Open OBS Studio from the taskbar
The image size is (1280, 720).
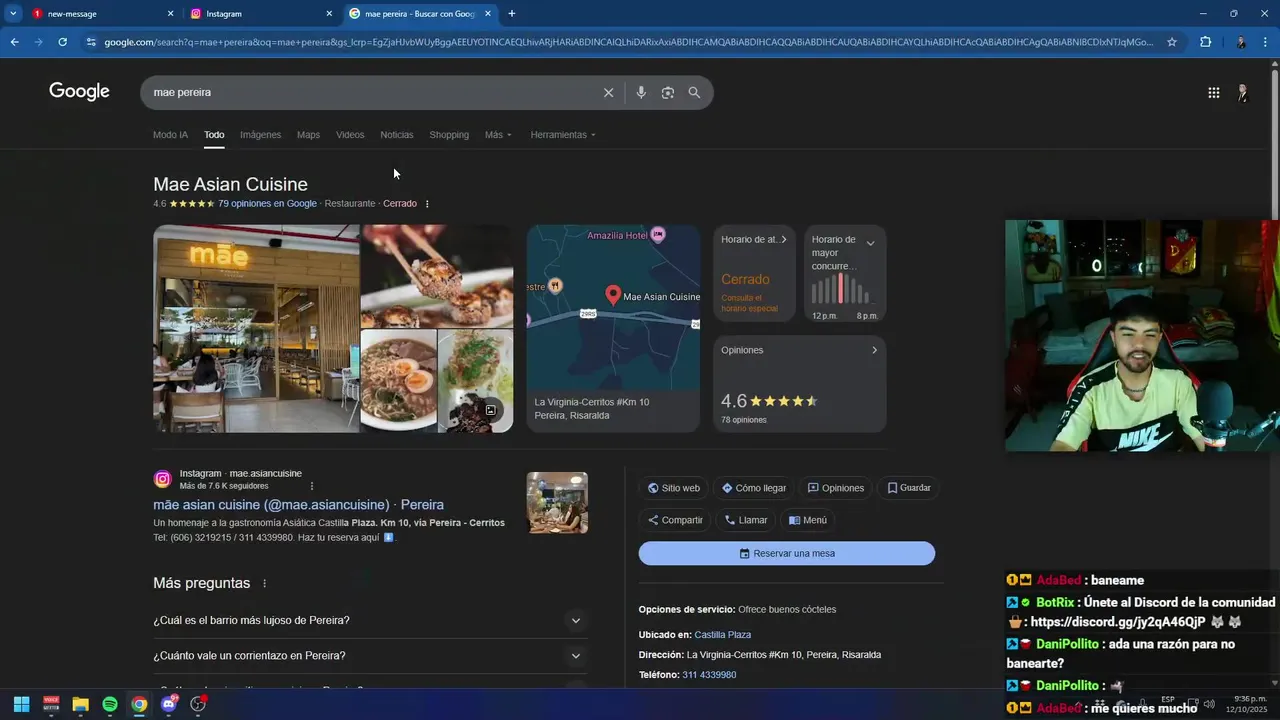pos(198,704)
